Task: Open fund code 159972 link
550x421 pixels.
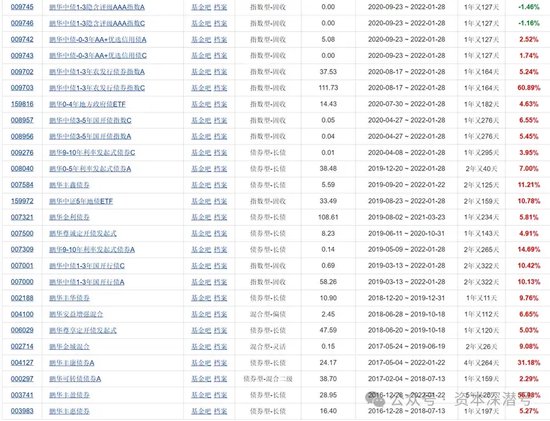Action: (22, 201)
